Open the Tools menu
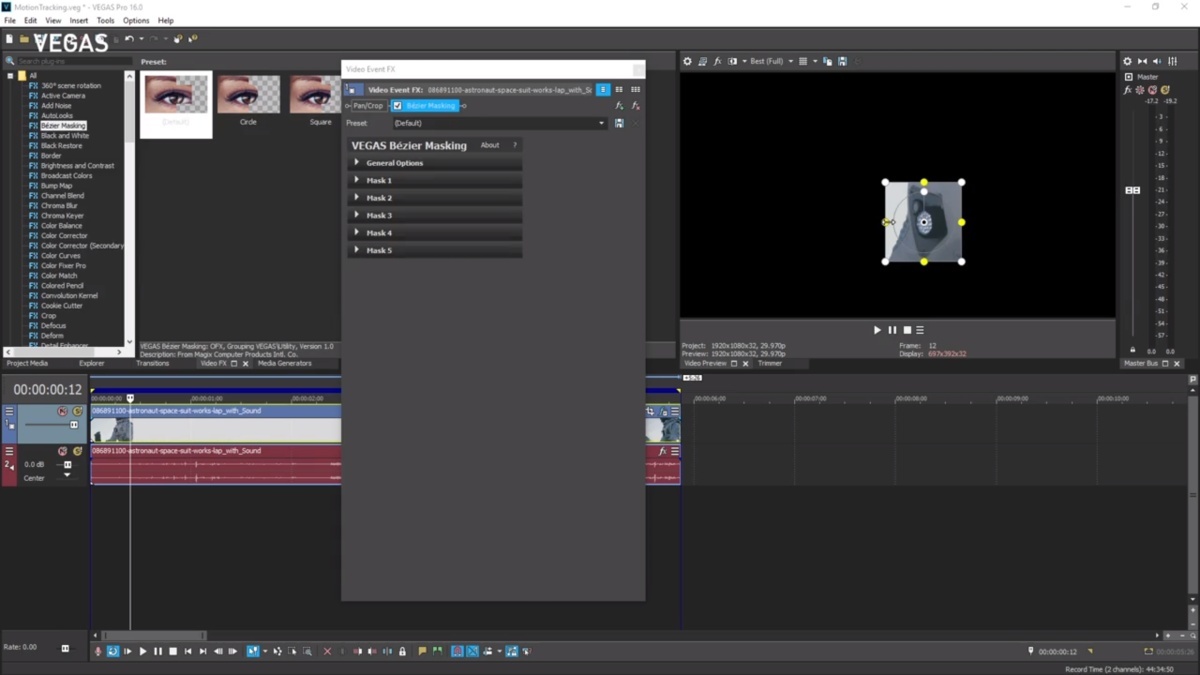Screen dimensions: 1200x675 click(x=105, y=20)
